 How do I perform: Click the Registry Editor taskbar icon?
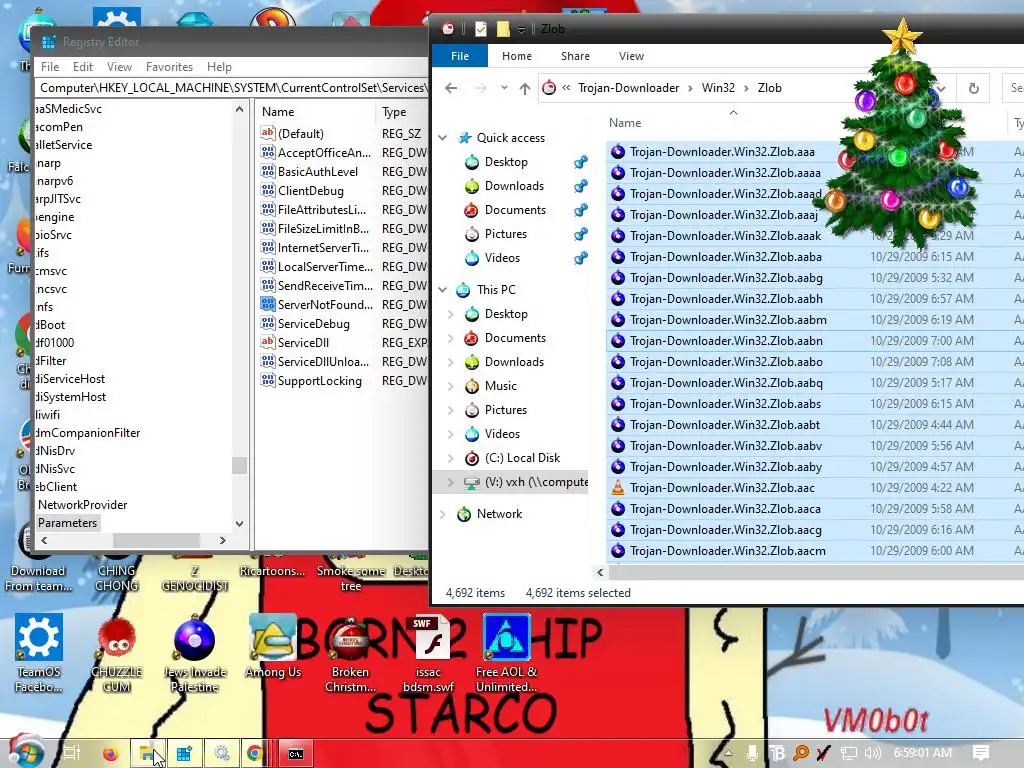184,754
